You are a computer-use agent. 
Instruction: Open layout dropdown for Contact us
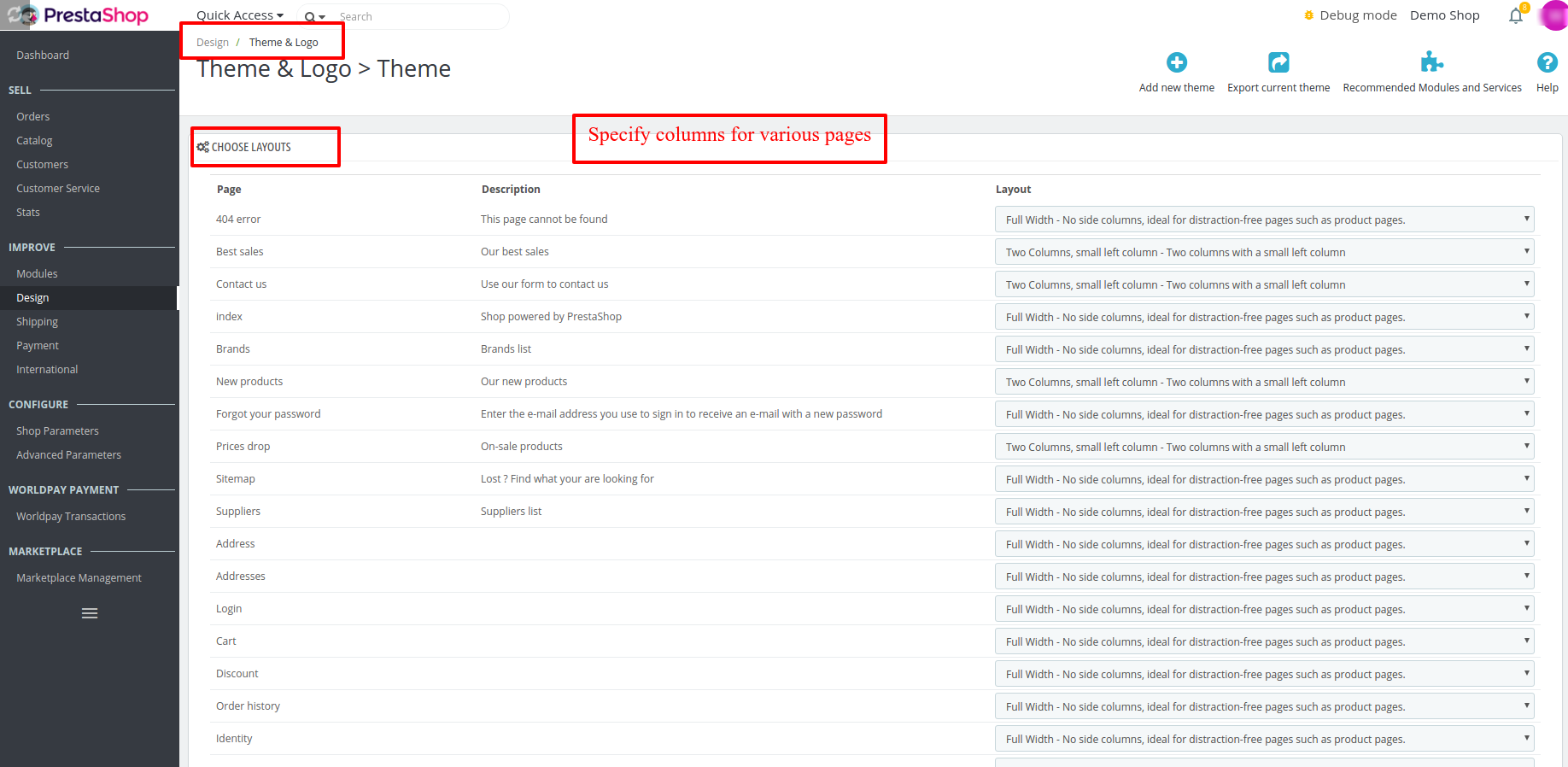point(1264,284)
